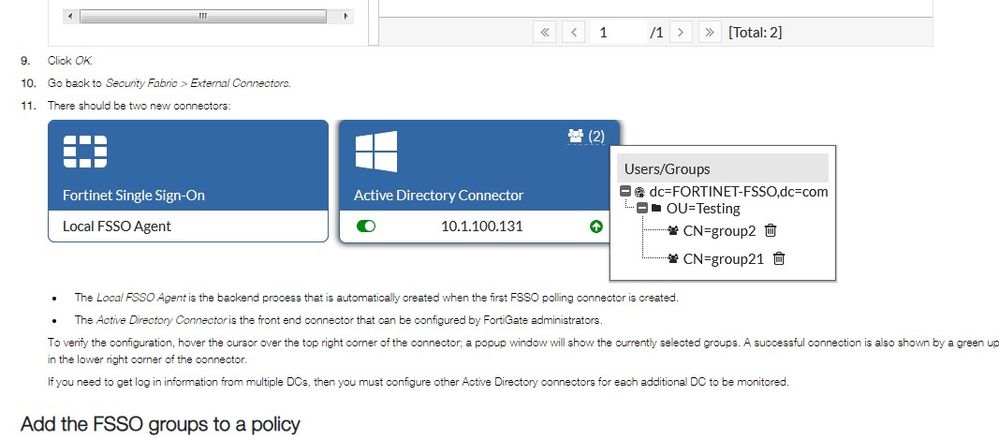Click horizontal scrollbar right arrow
The height and width of the screenshot is (438, 999).
[x=346, y=16]
